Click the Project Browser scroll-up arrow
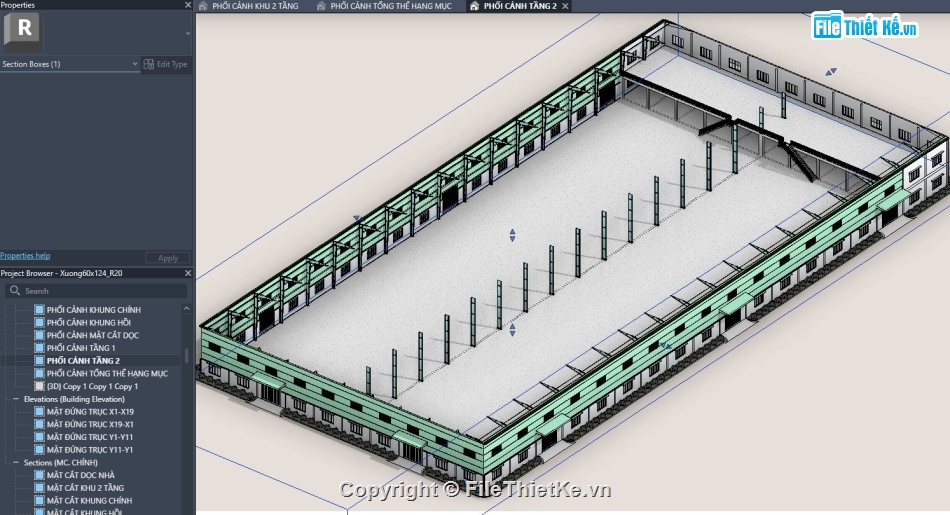 pyautogui.click(x=187, y=309)
